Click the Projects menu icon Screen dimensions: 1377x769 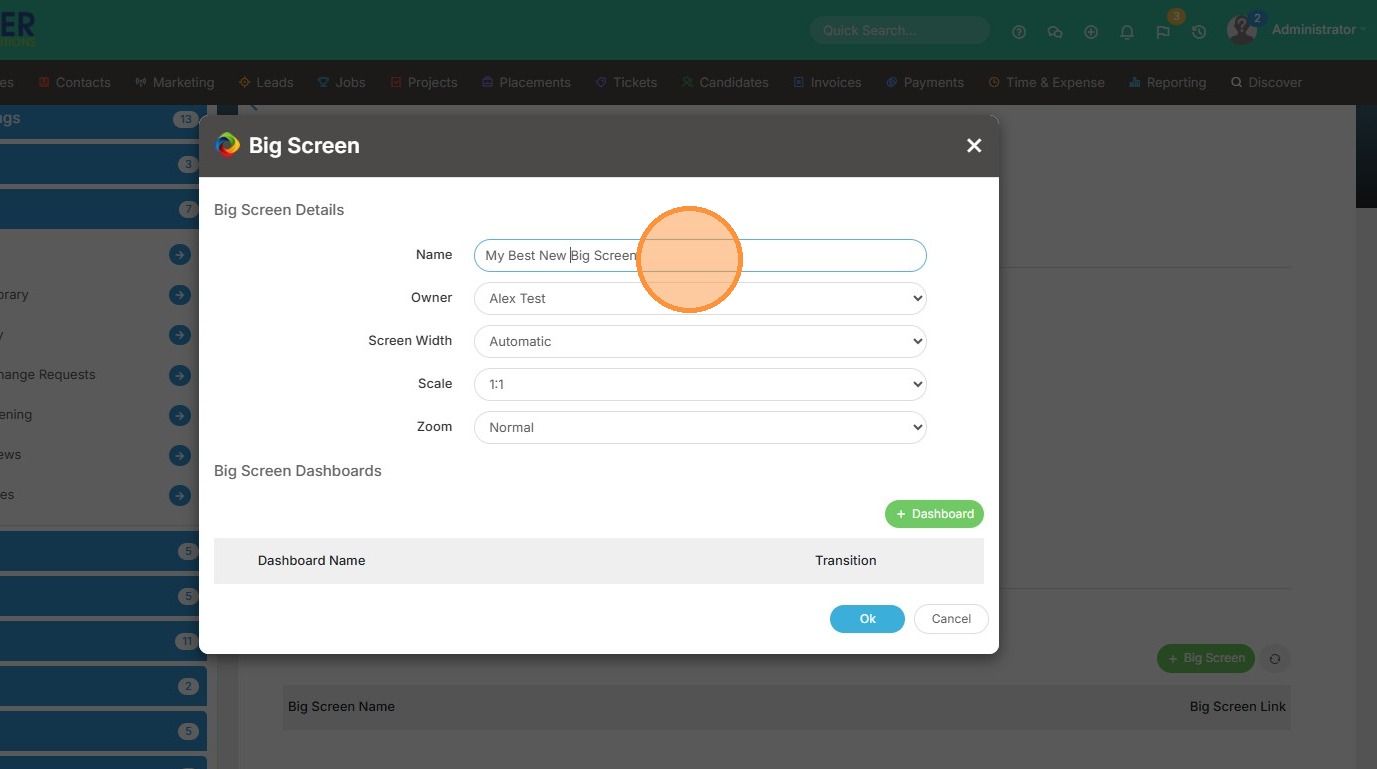coord(396,82)
